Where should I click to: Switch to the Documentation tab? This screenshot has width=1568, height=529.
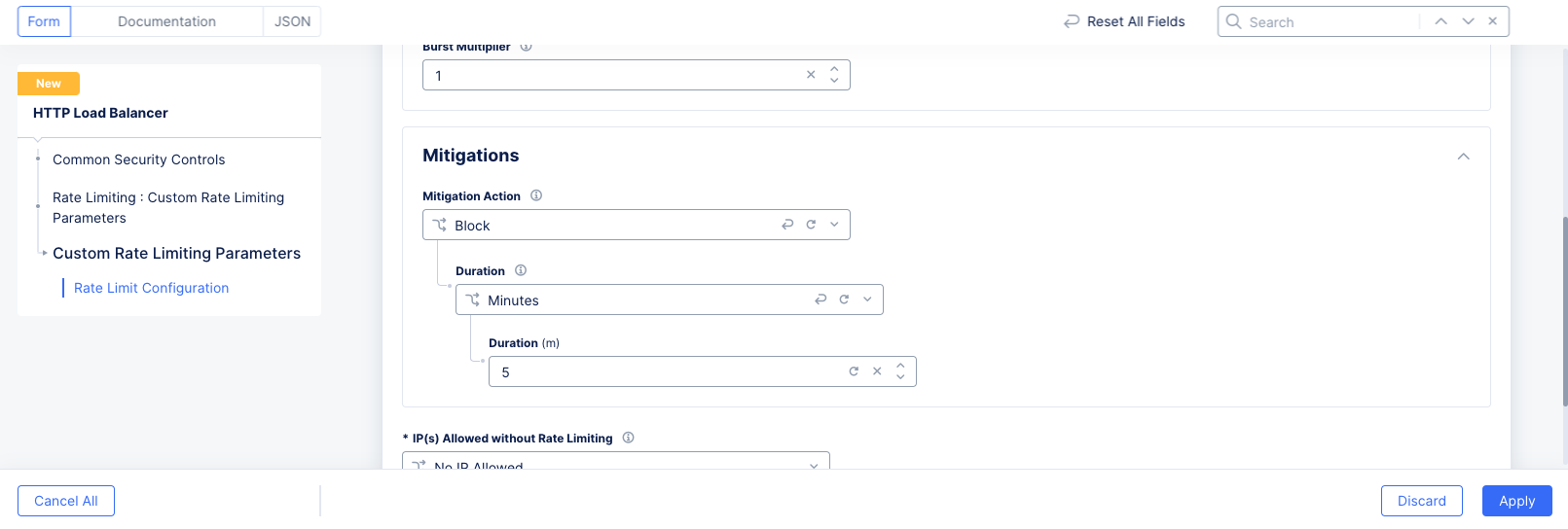pyautogui.click(x=166, y=21)
